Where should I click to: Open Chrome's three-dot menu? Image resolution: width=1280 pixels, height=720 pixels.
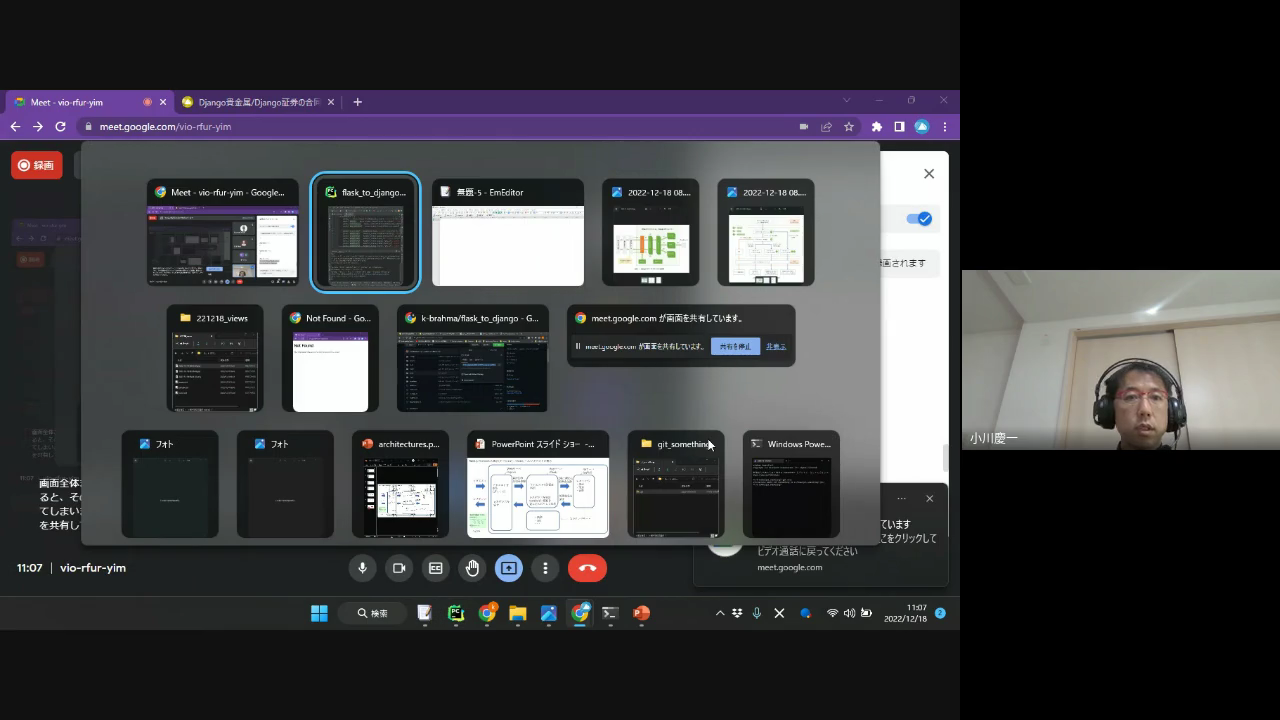point(945,127)
